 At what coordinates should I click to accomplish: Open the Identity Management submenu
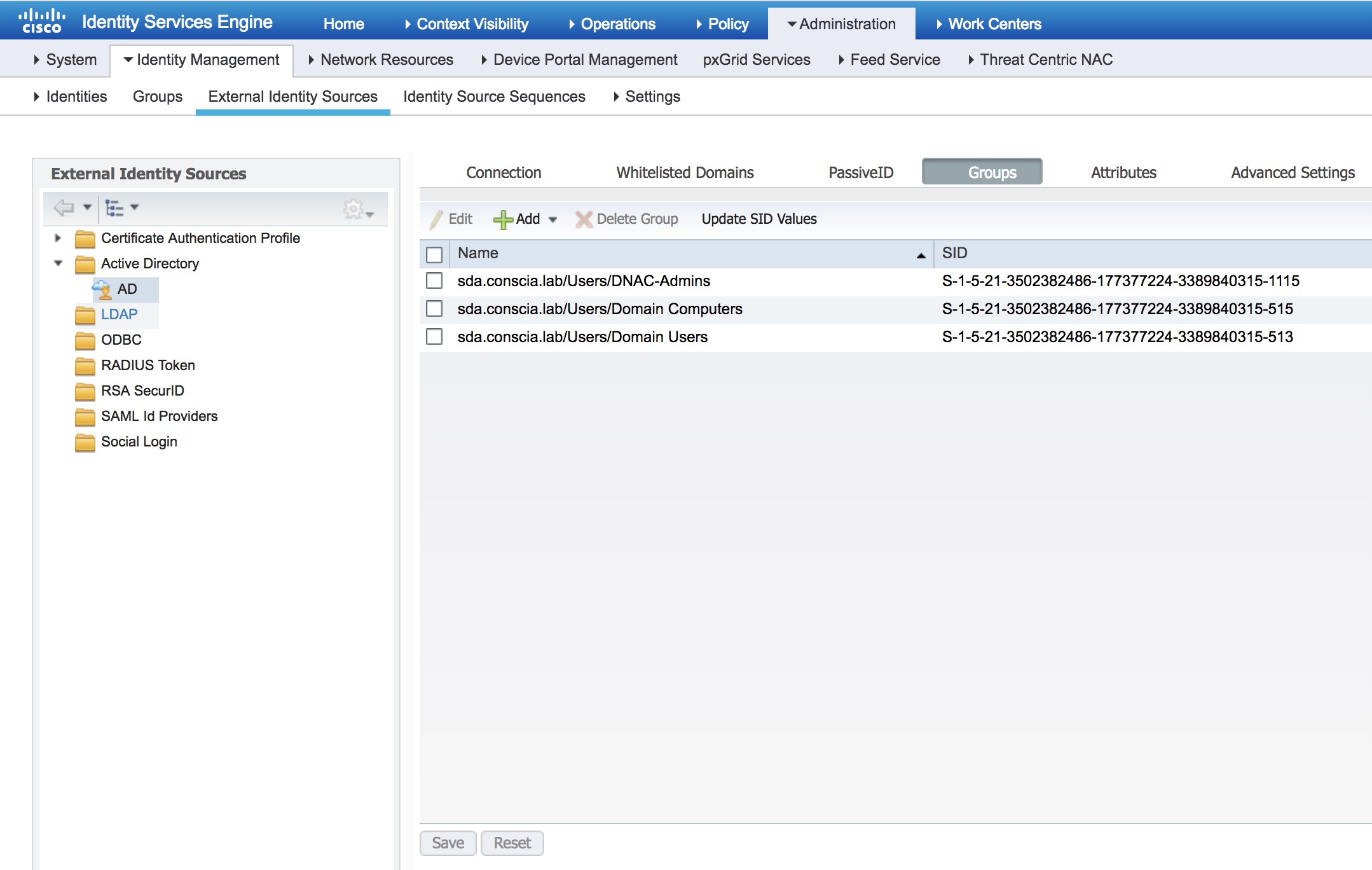pyautogui.click(x=202, y=60)
